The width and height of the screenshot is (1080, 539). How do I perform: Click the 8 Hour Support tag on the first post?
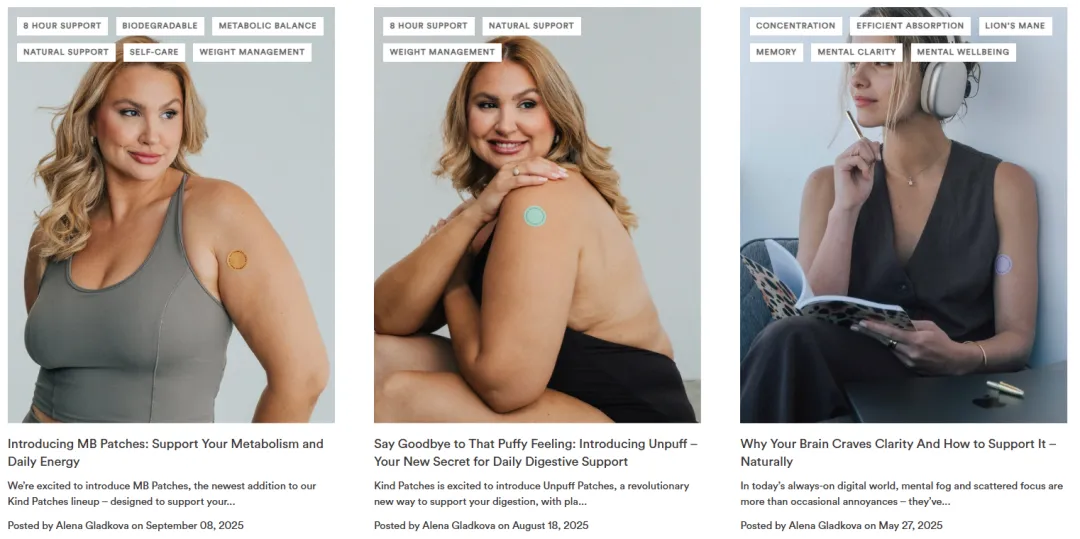point(62,26)
